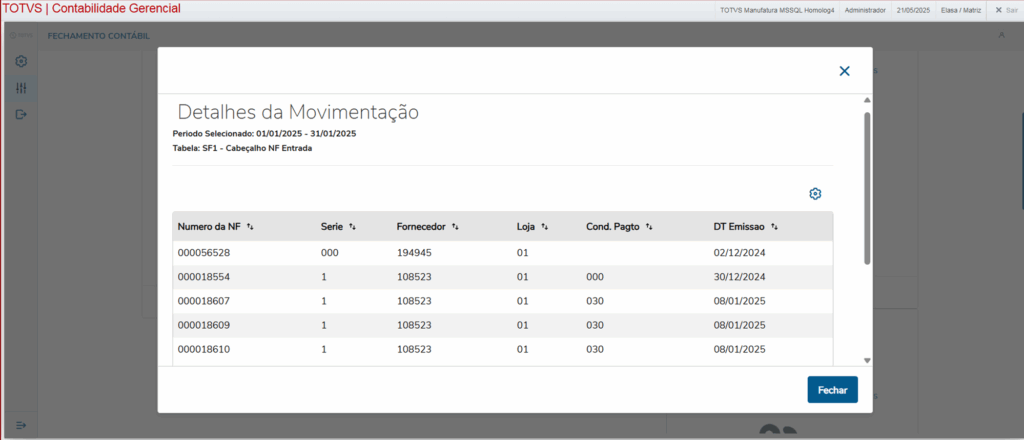This screenshot has height=440, width=1024.
Task: Click TOTVS Manufatura MSSQL Homolog4 environment label
Action: point(777,10)
